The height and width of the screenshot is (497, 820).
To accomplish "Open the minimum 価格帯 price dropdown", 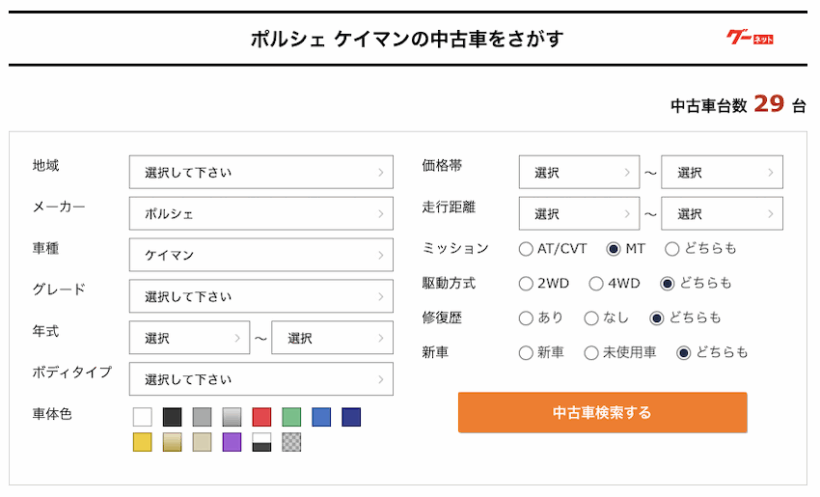I will [x=578, y=172].
